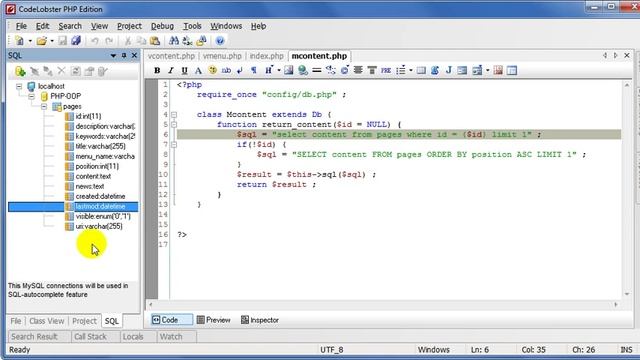Switch to Inspector view button

coord(260,320)
